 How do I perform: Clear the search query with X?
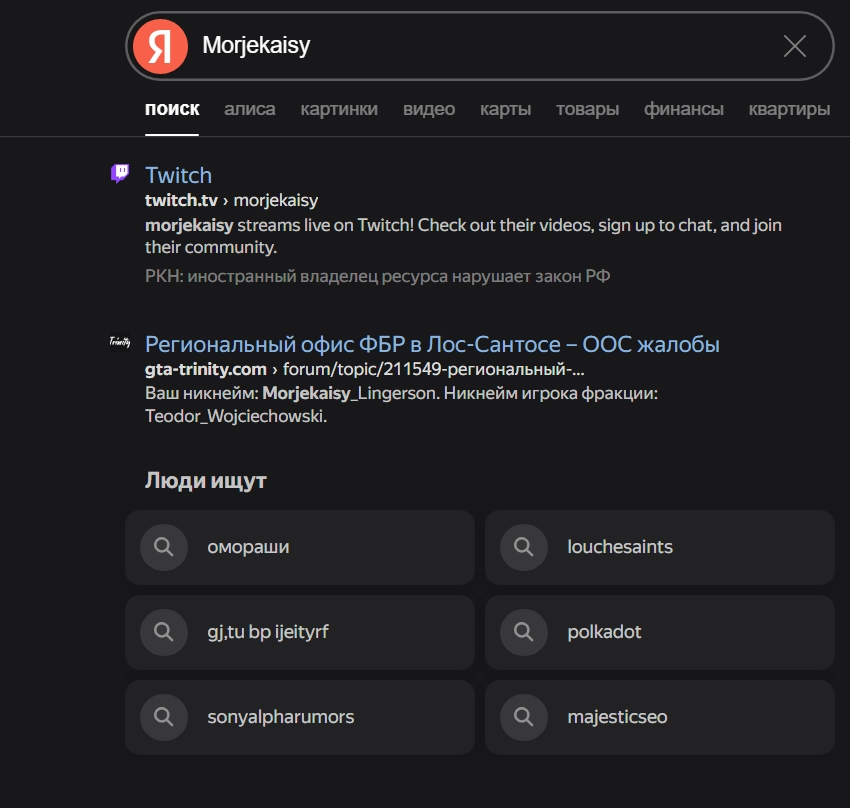pyautogui.click(x=794, y=46)
